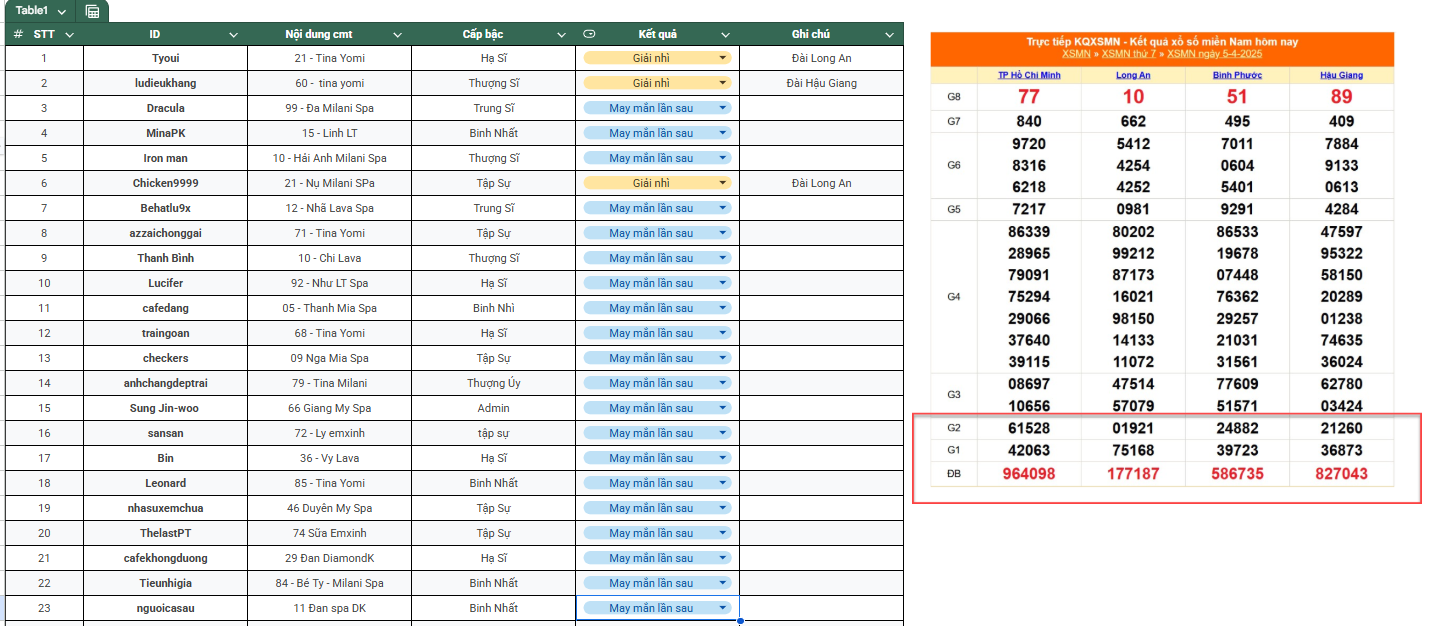
Task: Click the TP Hồ Chí Minh column link
Action: [1029, 75]
